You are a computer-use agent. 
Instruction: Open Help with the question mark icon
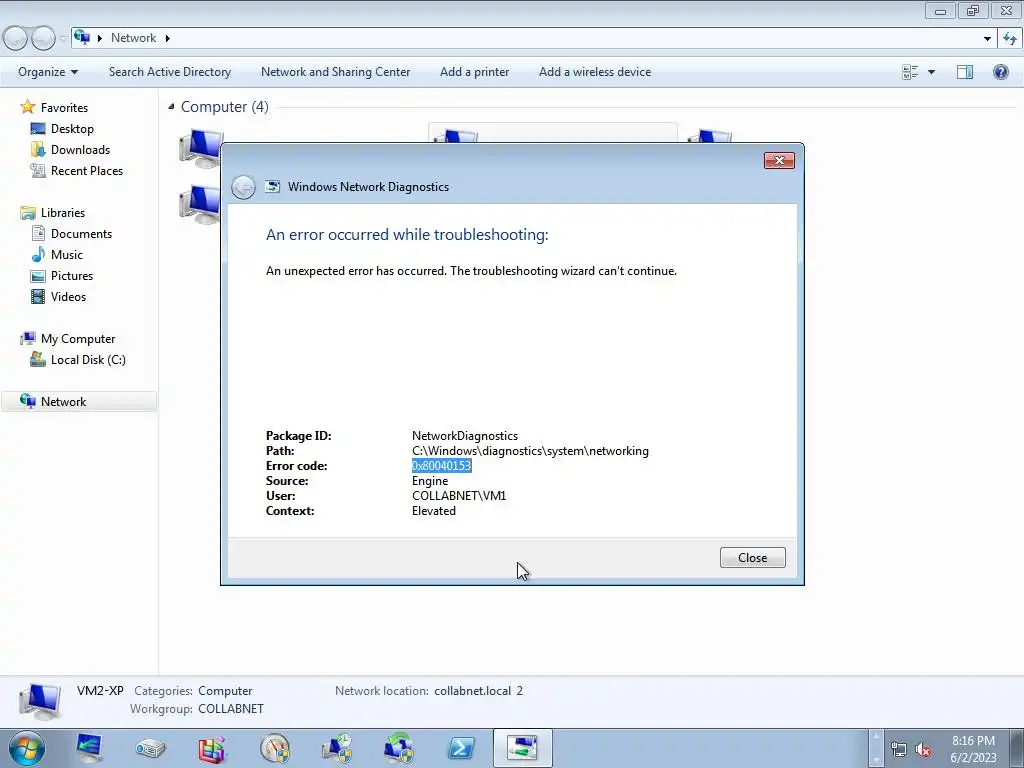coord(1000,72)
